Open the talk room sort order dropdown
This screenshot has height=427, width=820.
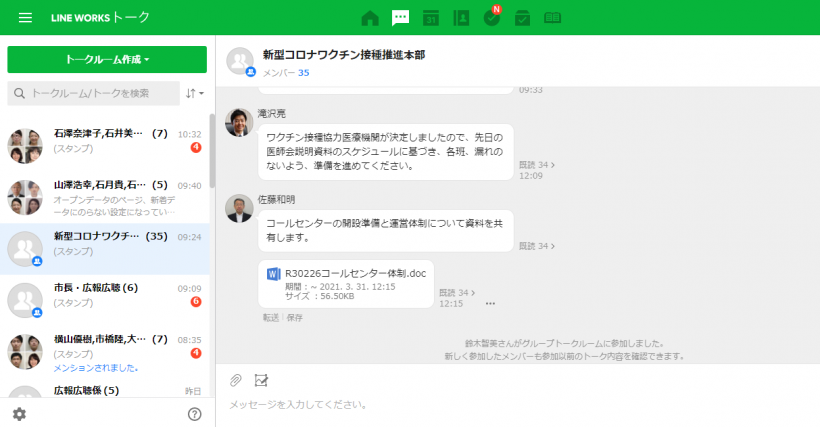[x=194, y=93]
